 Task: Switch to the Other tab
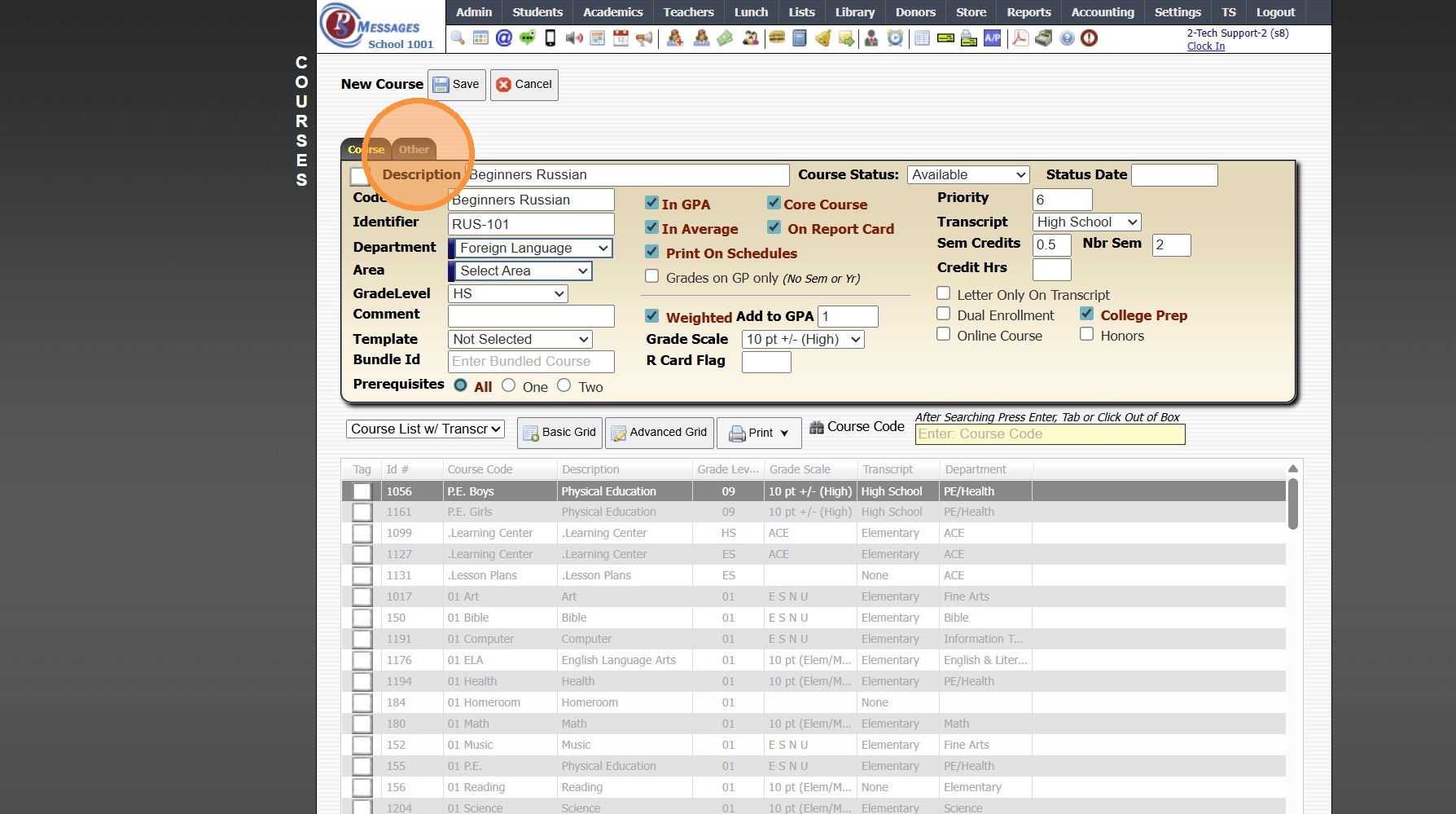[x=414, y=149]
